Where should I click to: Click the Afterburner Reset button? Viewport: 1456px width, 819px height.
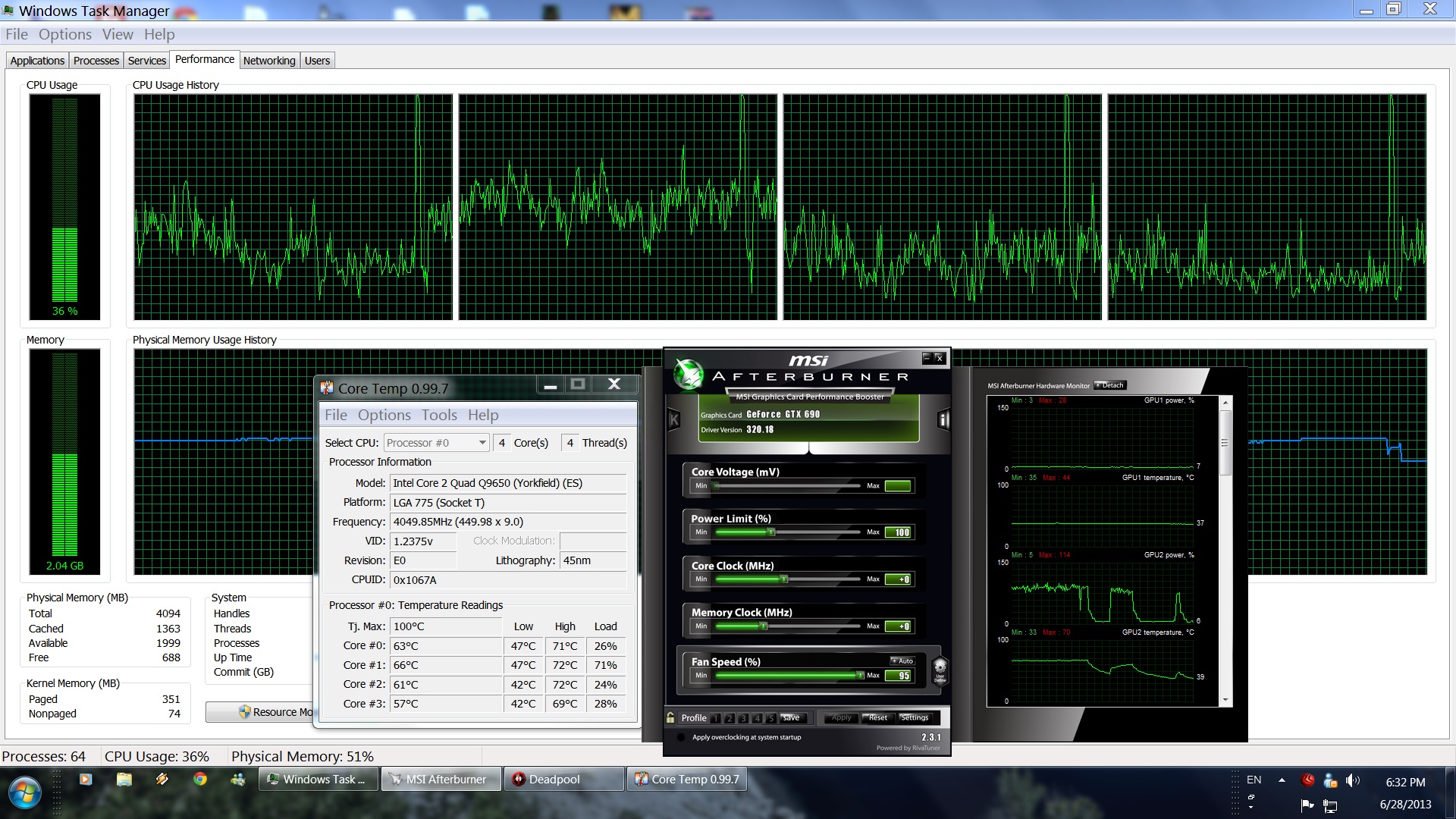(x=877, y=717)
